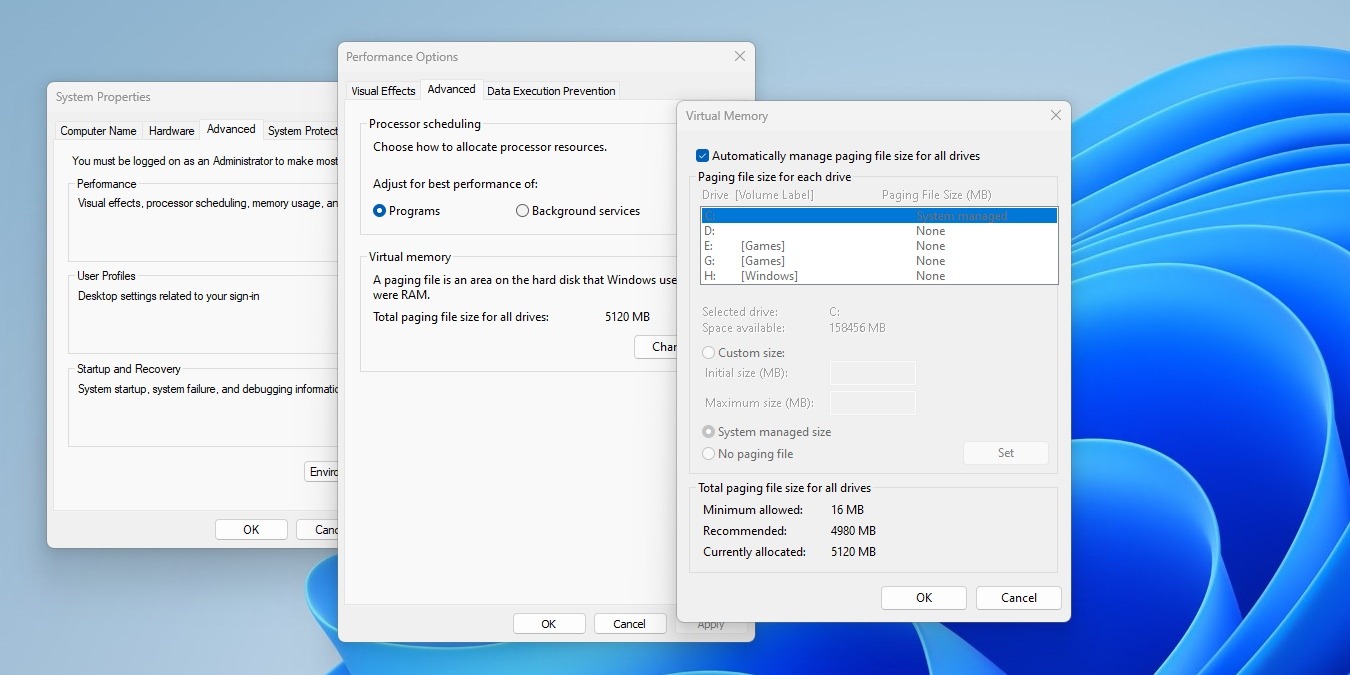Choose the Custom size option
1350x675 pixels.
tap(709, 352)
